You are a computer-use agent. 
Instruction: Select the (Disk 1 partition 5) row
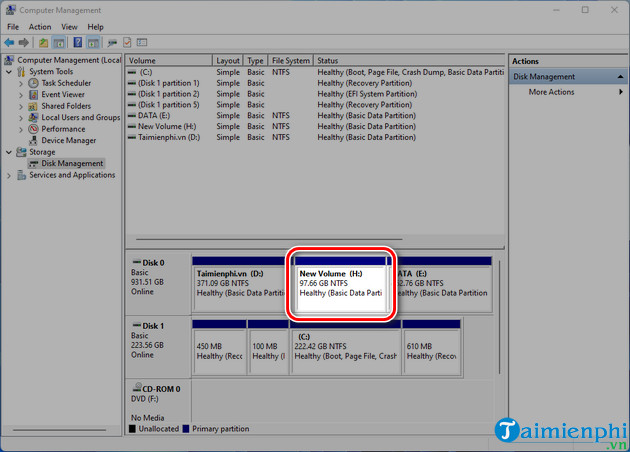click(315, 105)
